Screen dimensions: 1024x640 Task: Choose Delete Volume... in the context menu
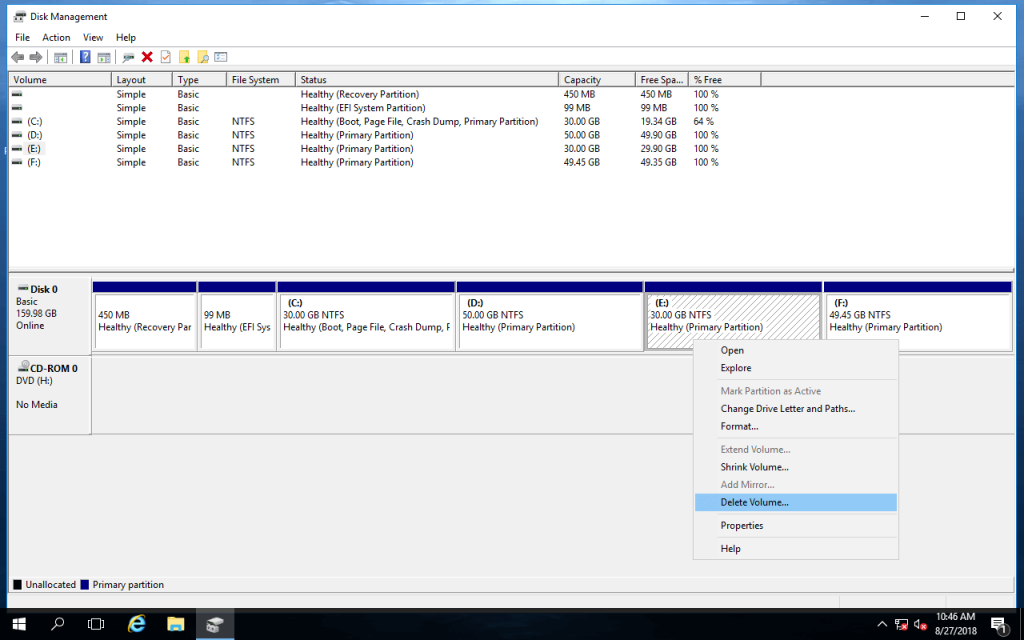click(x=754, y=502)
